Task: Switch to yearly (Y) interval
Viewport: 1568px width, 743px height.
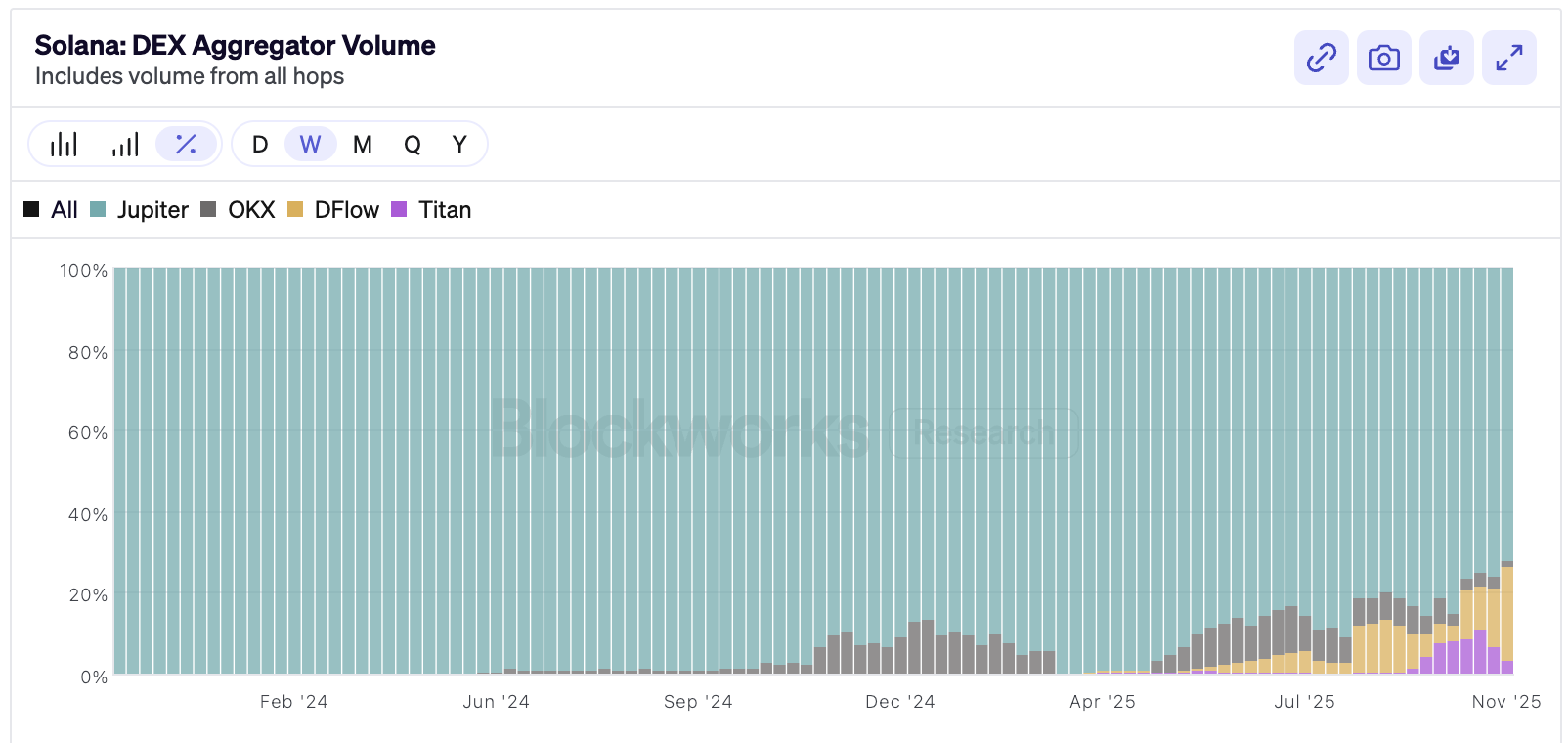Action: point(459,145)
